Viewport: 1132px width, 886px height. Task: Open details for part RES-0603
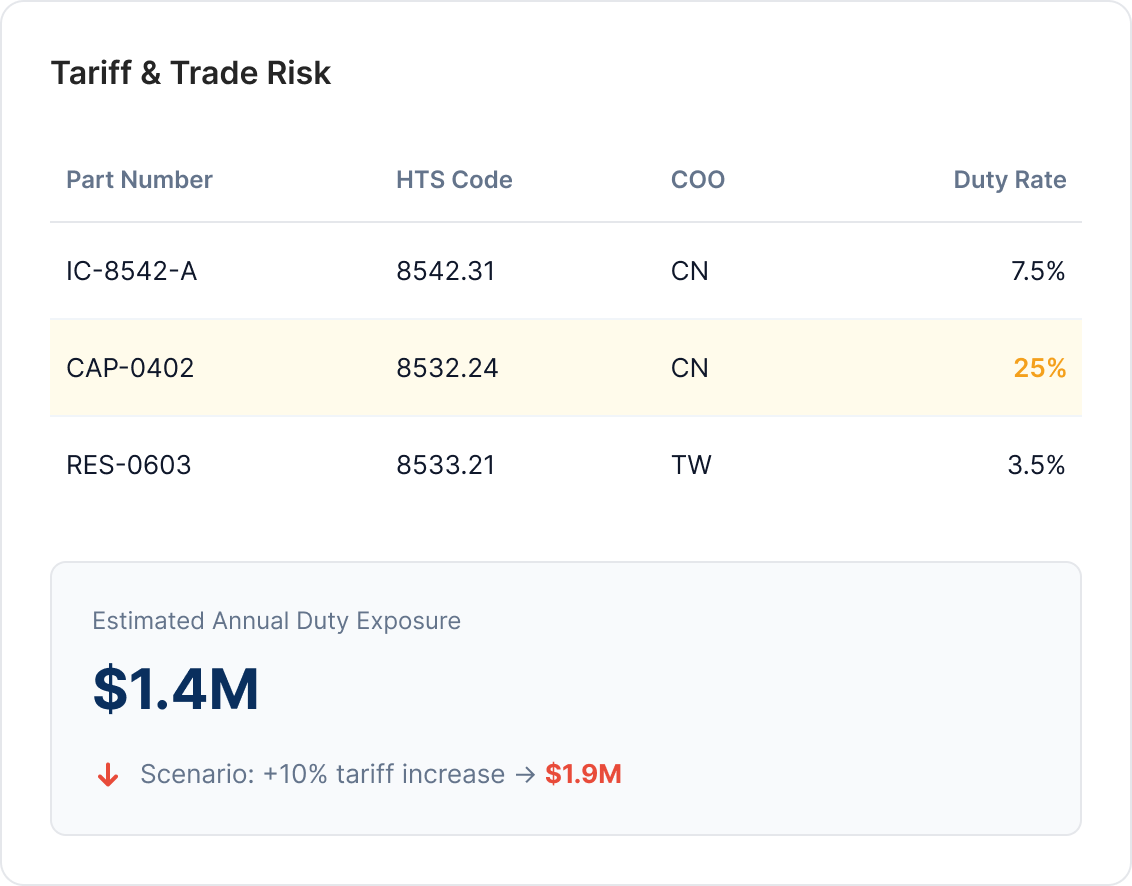coord(130,465)
